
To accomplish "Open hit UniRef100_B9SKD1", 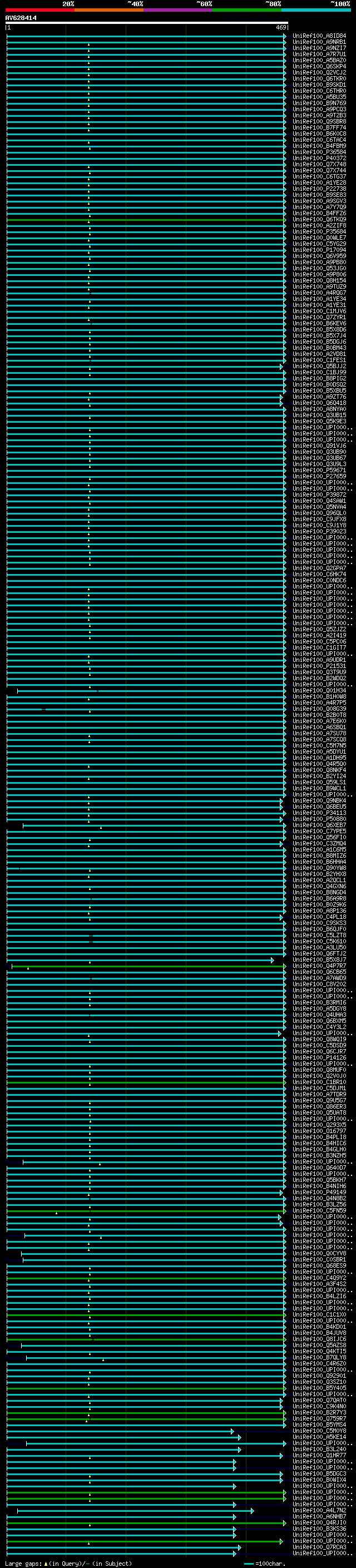I will pos(319,85).
